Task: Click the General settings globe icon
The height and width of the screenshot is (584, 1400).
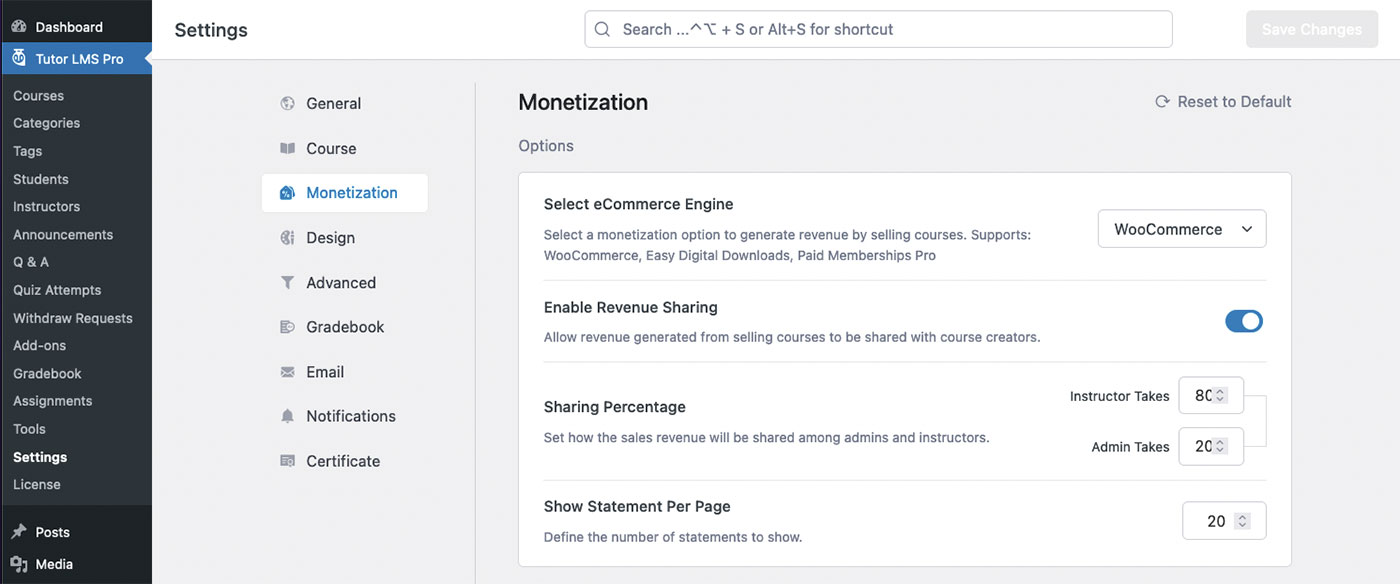Action: tap(288, 103)
